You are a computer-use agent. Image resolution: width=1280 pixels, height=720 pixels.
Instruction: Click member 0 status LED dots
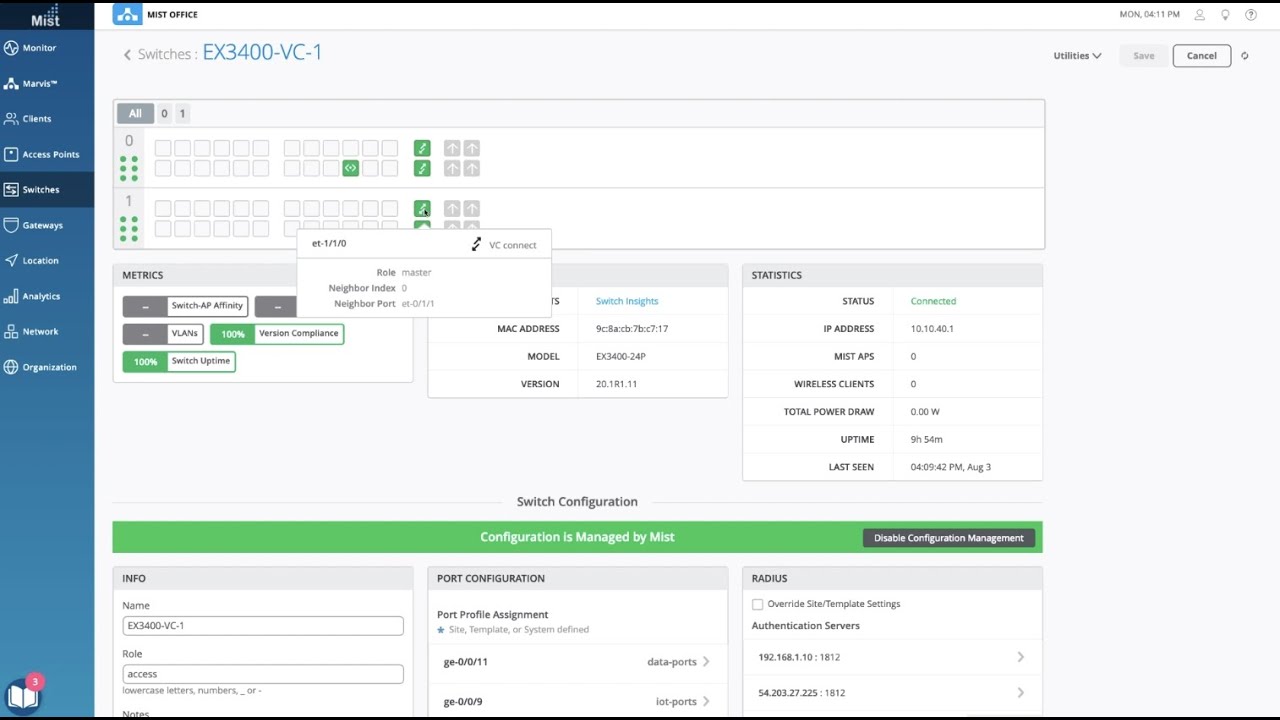point(129,168)
